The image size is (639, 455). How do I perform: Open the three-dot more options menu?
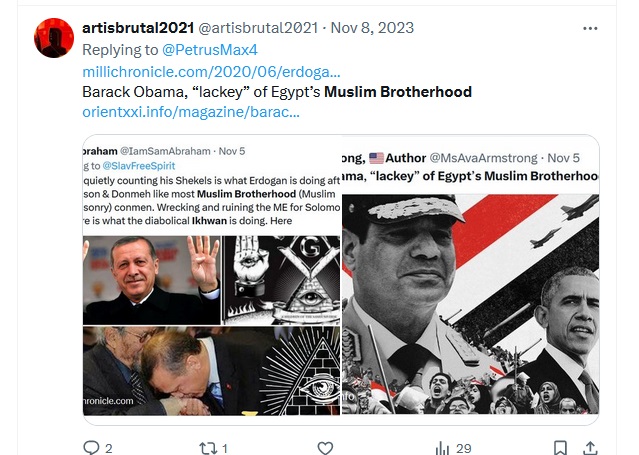(590, 28)
